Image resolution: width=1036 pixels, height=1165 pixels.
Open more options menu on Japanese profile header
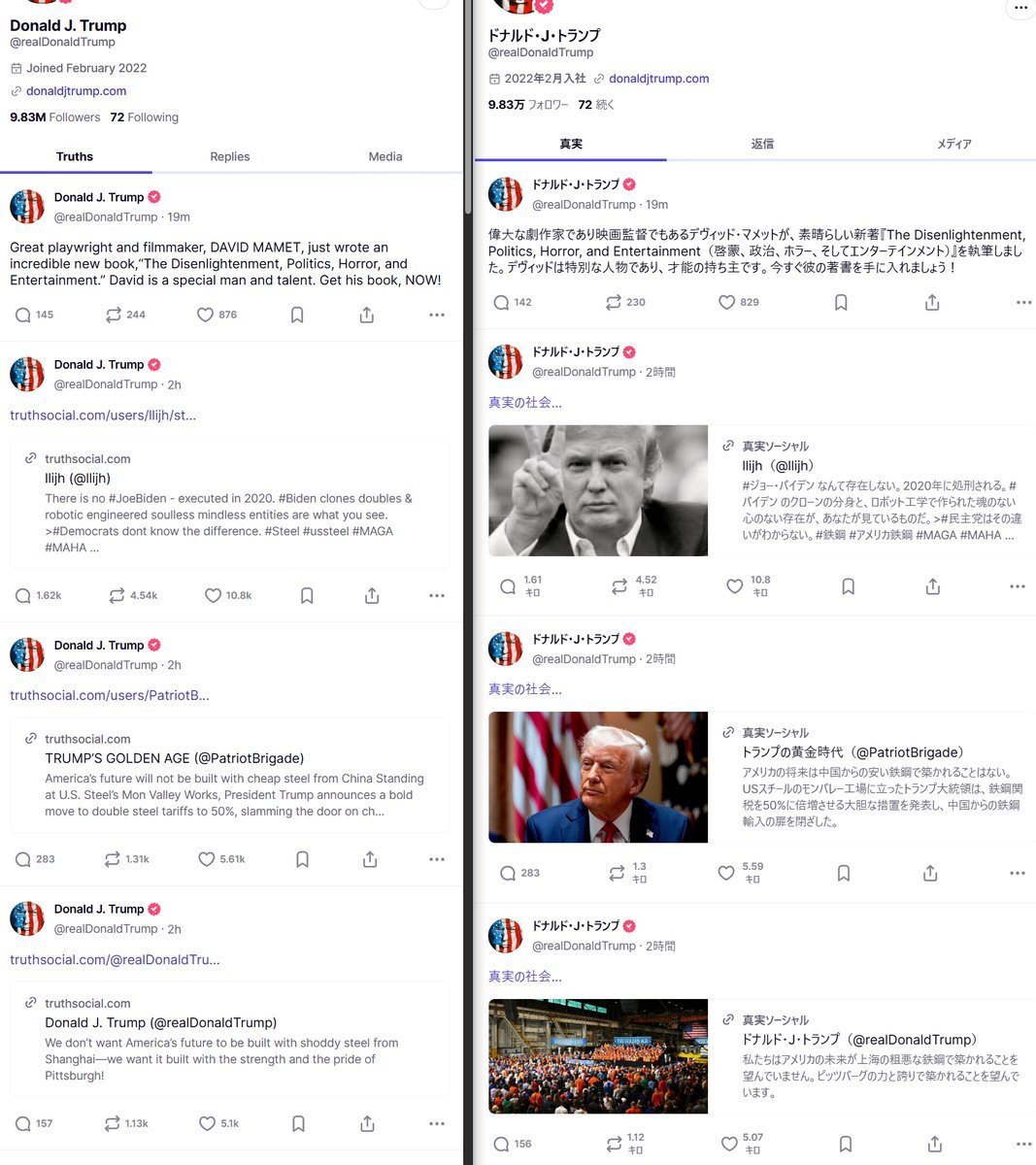[1019, 8]
